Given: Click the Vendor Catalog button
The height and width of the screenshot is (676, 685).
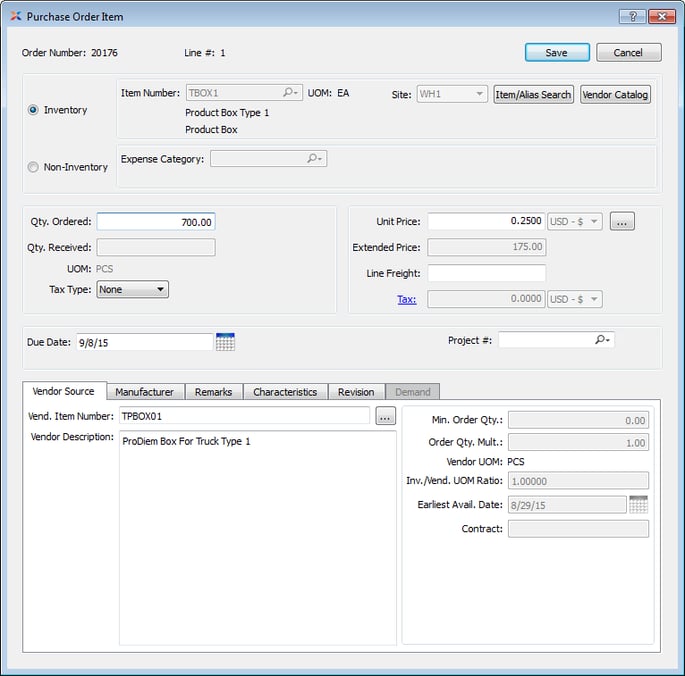Looking at the screenshot, I should [x=616, y=95].
